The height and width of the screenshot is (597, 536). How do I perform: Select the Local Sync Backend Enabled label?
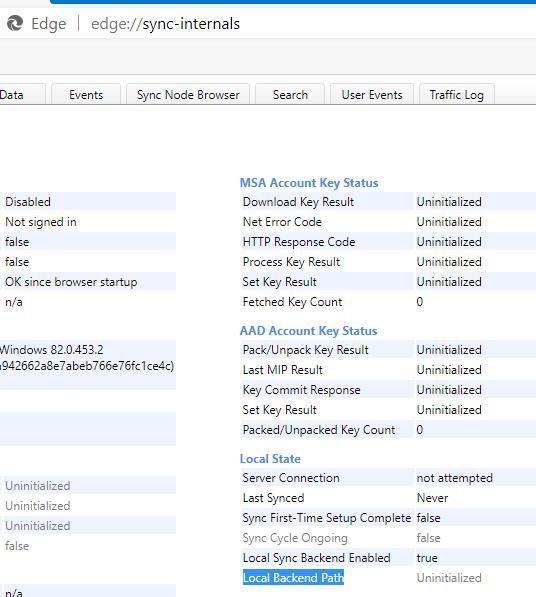(x=316, y=558)
